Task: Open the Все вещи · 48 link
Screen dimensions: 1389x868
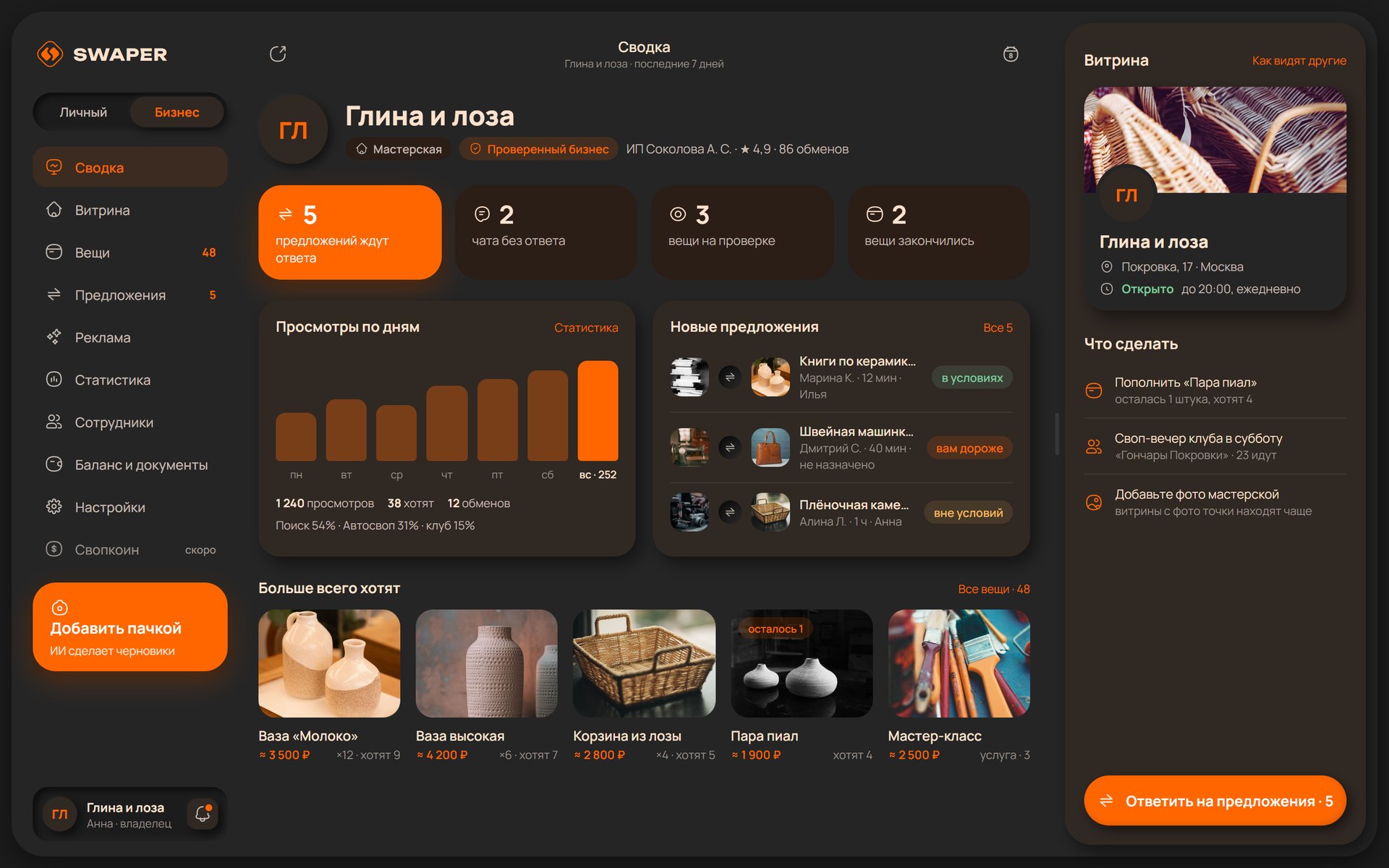Action: click(x=993, y=590)
